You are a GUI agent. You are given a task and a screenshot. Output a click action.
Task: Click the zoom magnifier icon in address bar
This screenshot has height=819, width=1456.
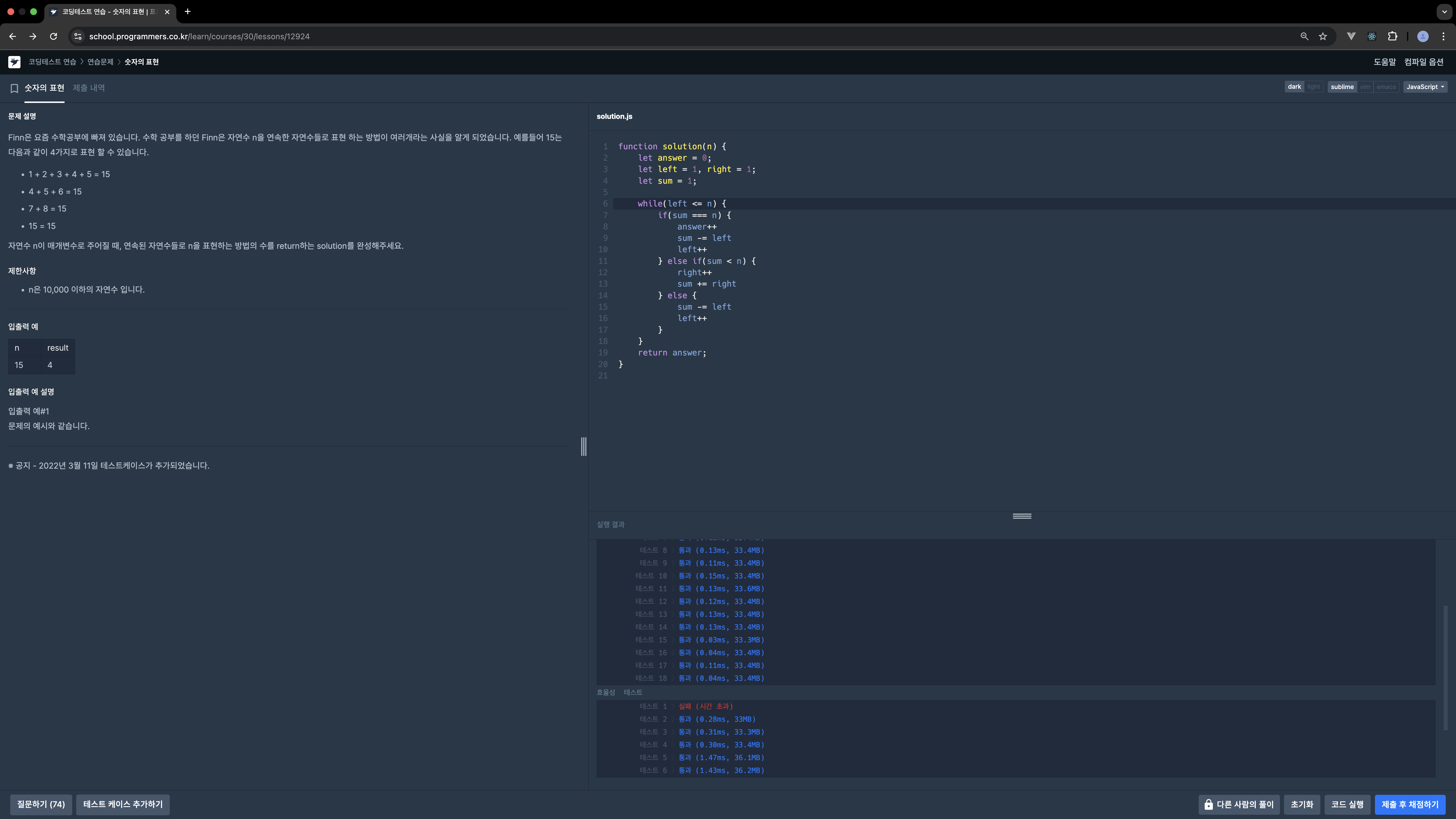pos(1304,36)
